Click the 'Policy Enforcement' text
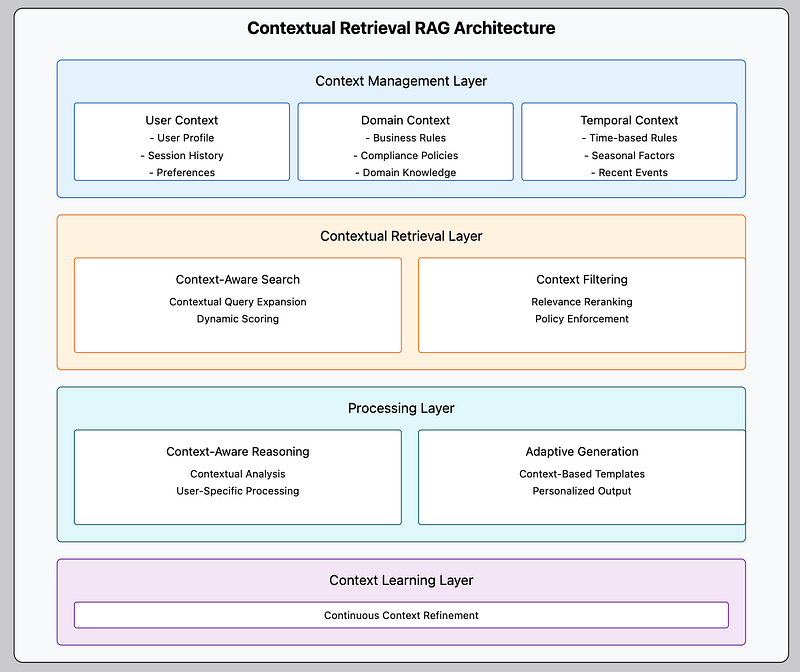Viewport: 800px width, 672px height. [582, 319]
